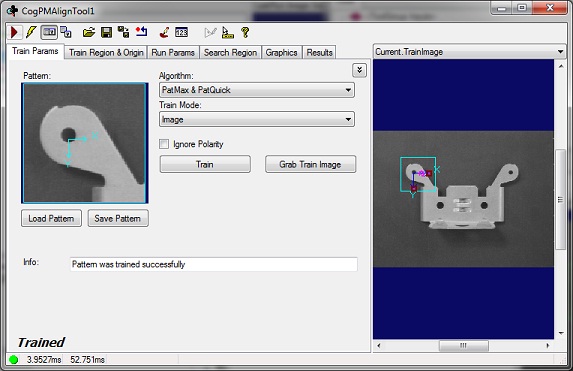Viewport: 573px width, 371px height.
Task: Click the 123 numeric display icon
Action: 181,33
